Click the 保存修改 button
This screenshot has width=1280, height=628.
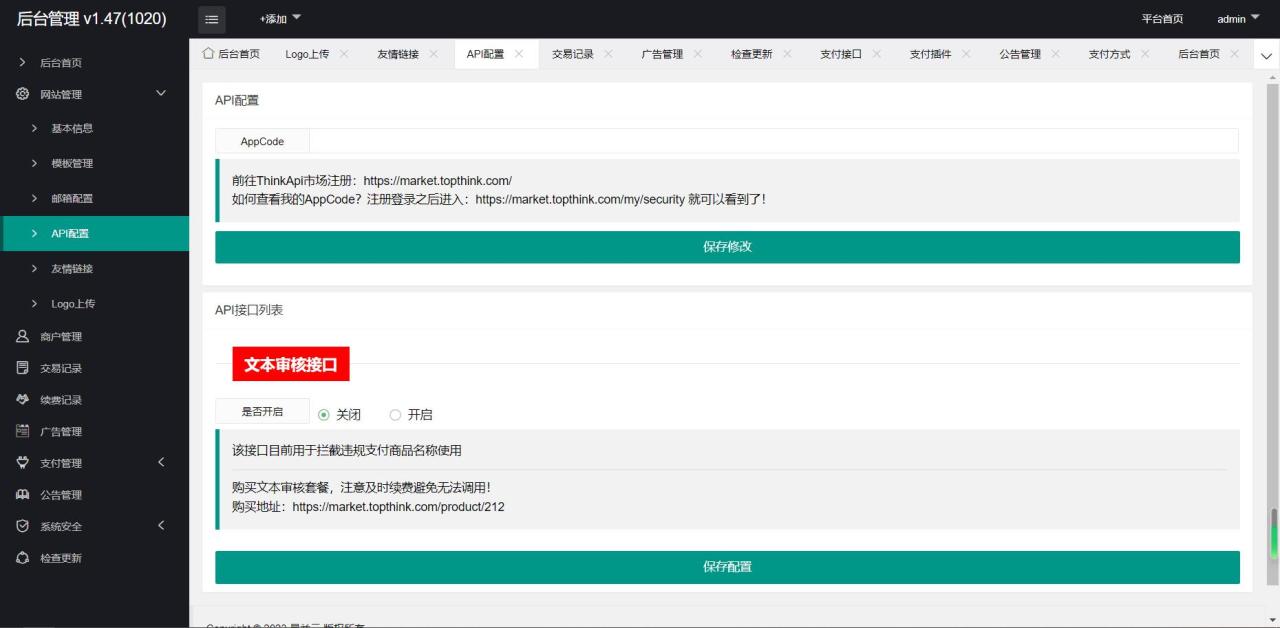(727, 247)
